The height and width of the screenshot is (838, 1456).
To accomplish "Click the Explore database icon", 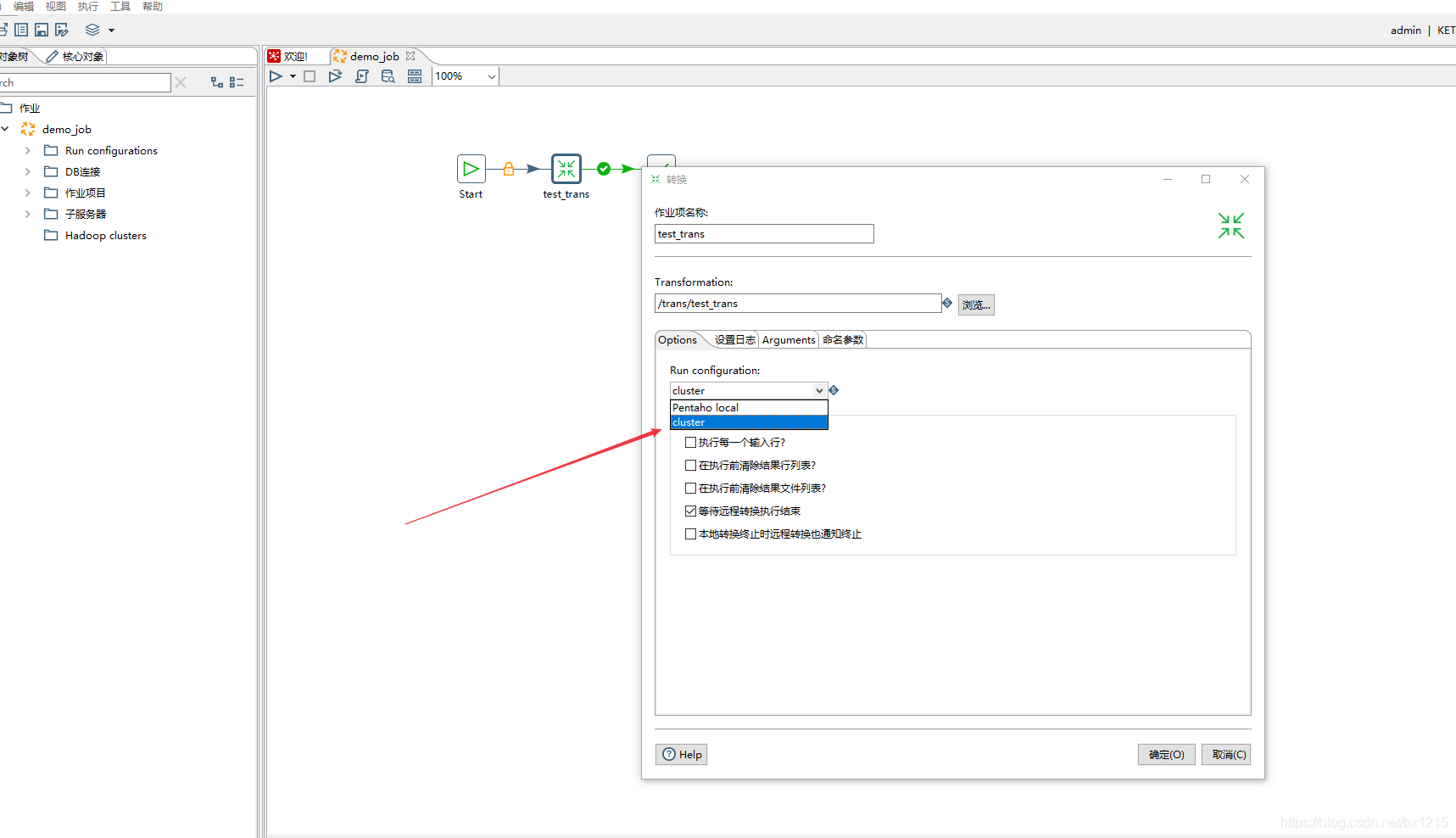I will pyautogui.click(x=388, y=76).
